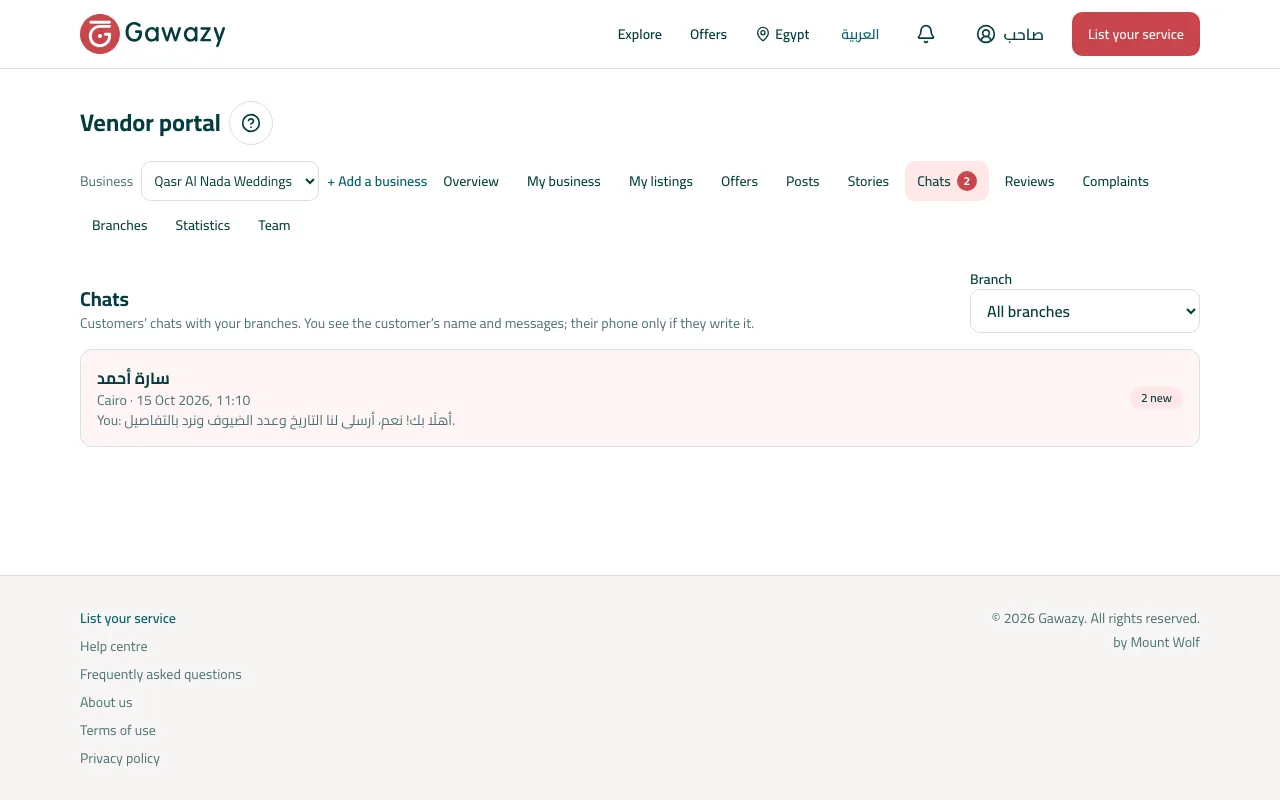Viewport: 1280px width, 800px height.
Task: Open the Privacy policy link
Action: (120, 758)
